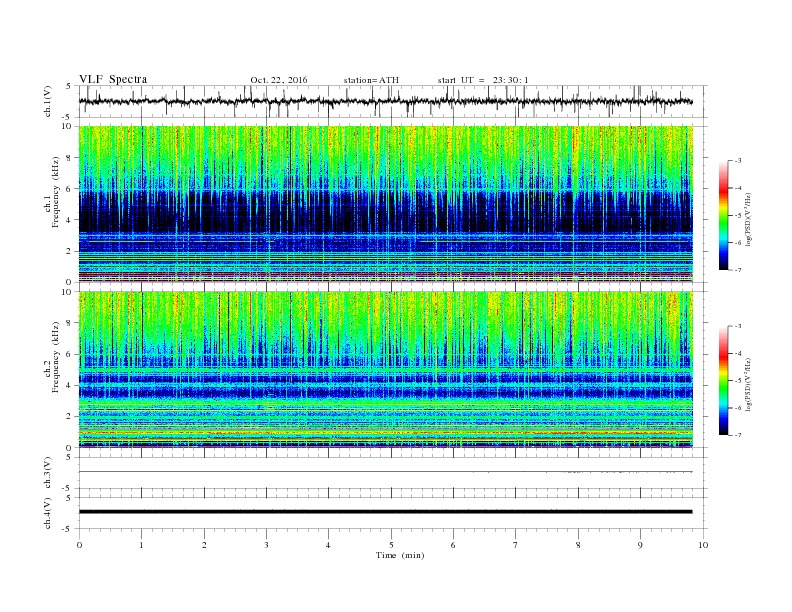The image size is (792, 612).
Task: Click time axis tick label "7"
Action: tap(516, 545)
